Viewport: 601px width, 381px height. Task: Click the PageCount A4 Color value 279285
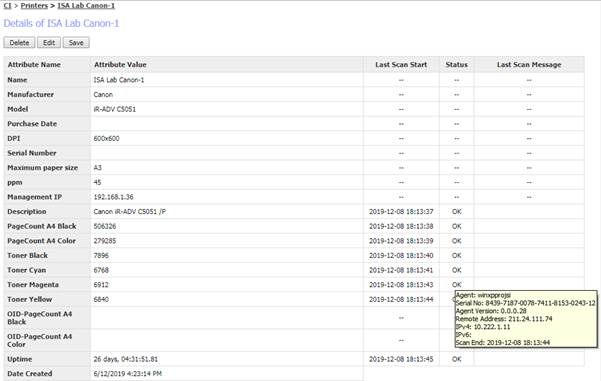click(105, 241)
